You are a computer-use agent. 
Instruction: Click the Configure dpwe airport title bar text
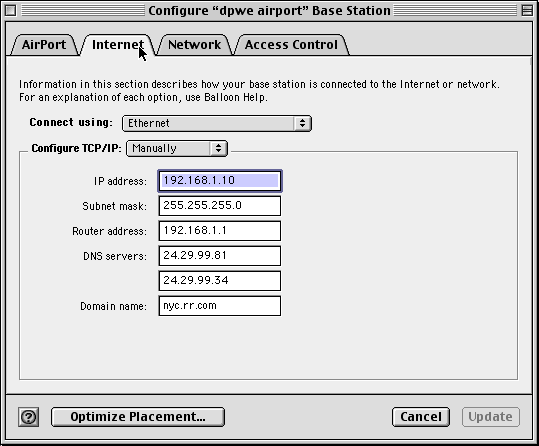[269, 11]
